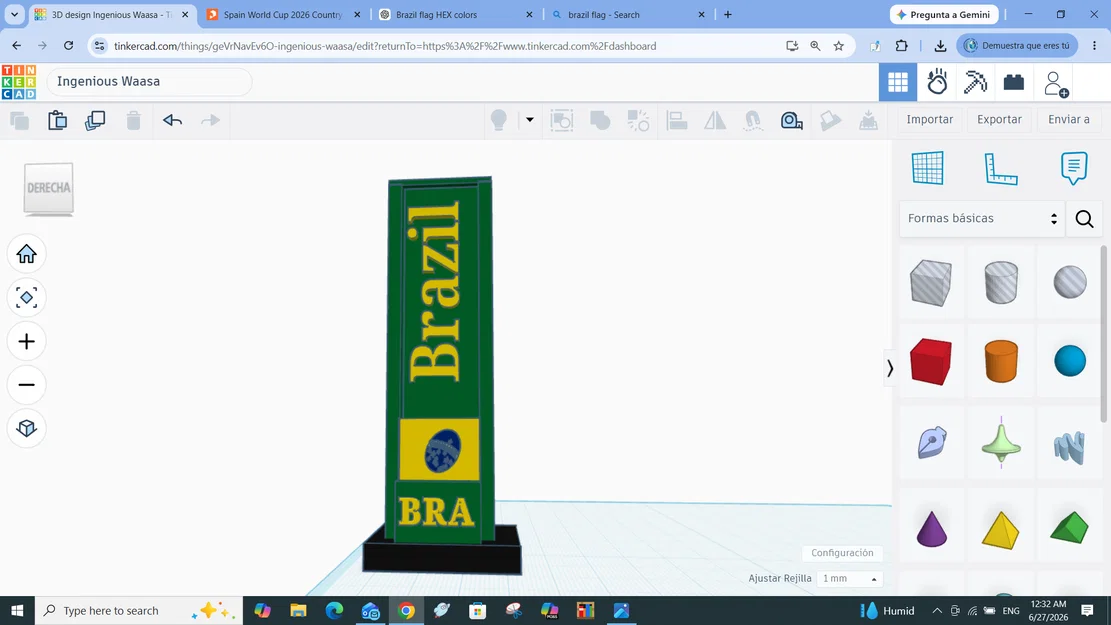Invite people with the add-user icon
Viewport: 1111px width, 625px height.
tap(1056, 84)
